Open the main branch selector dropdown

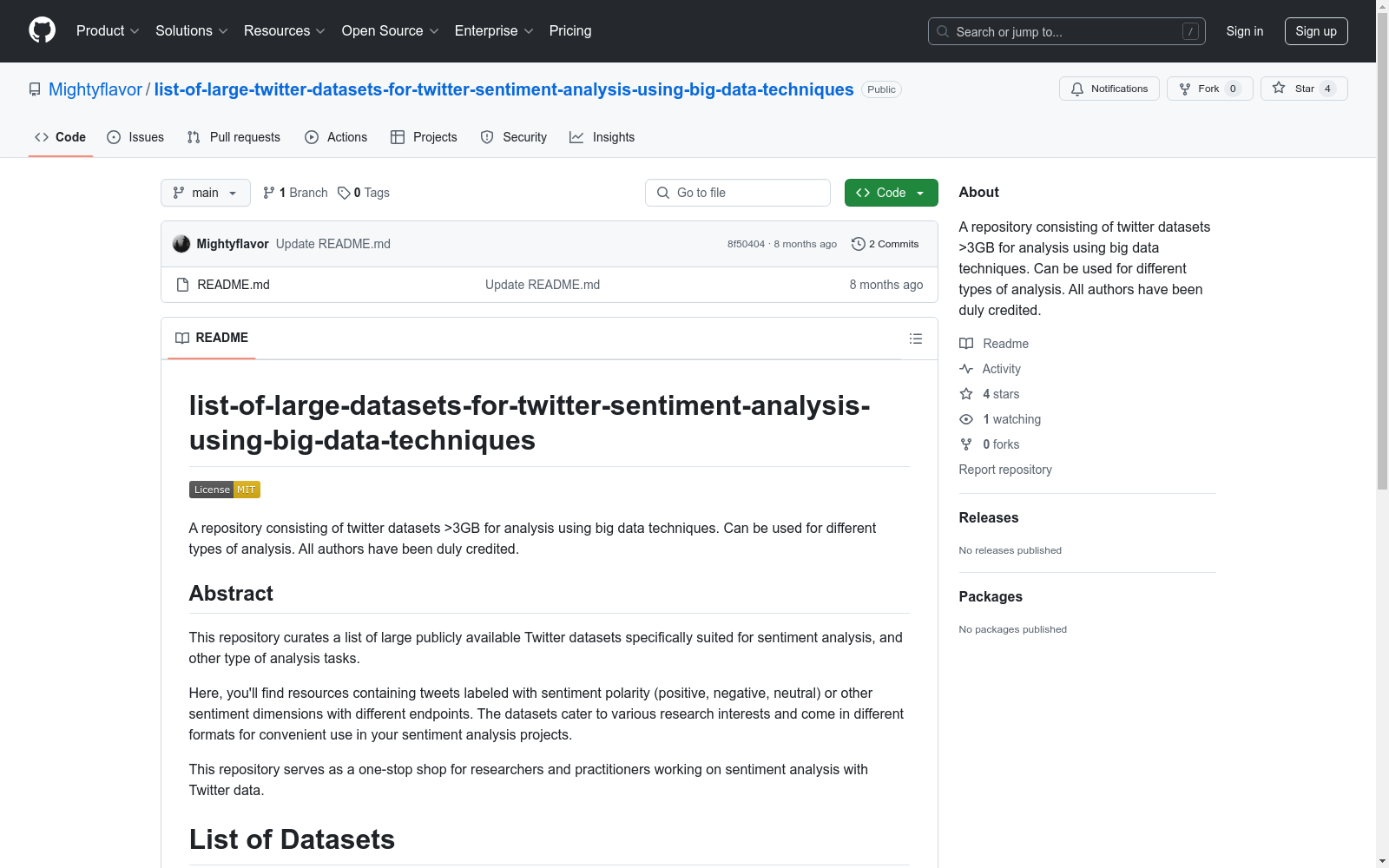point(206,193)
